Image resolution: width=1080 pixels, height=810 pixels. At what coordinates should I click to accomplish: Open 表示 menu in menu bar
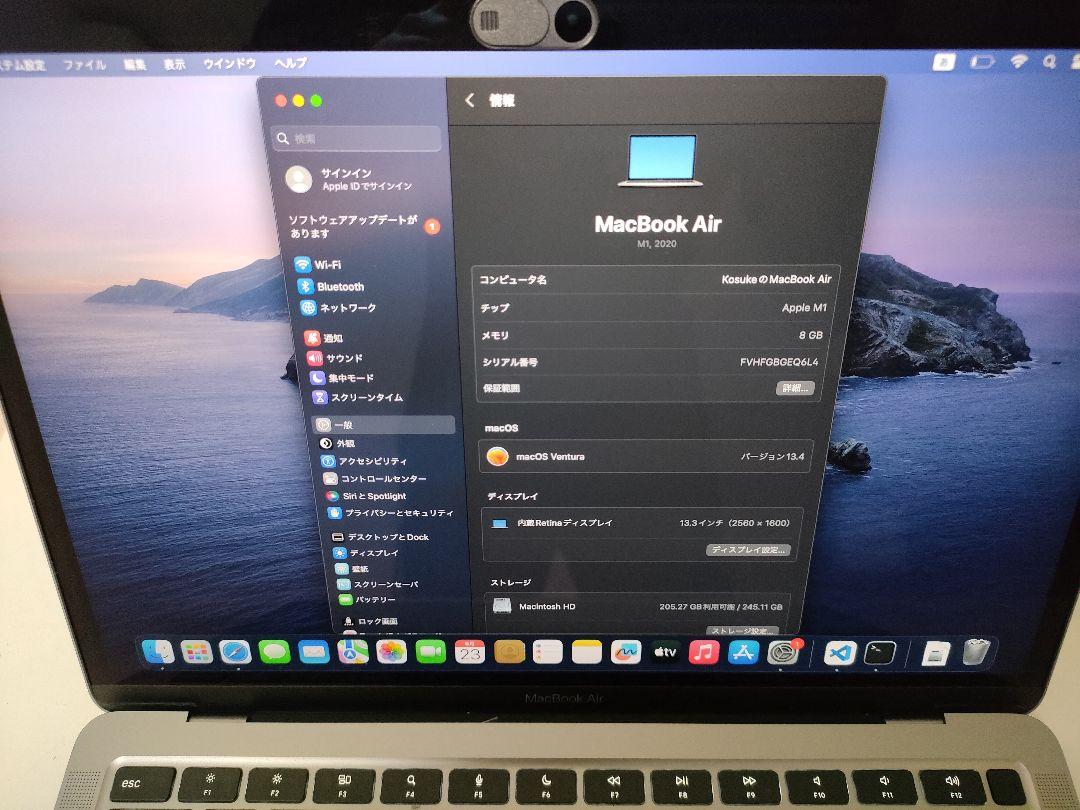tap(174, 64)
